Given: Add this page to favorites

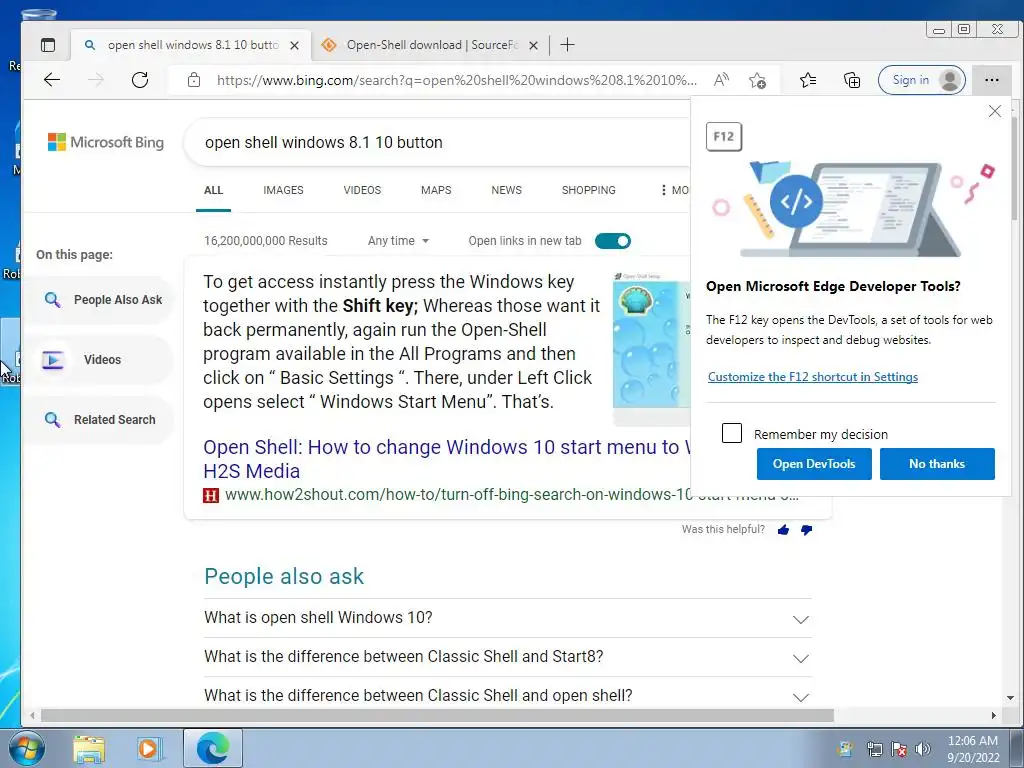Looking at the screenshot, I should click(758, 80).
